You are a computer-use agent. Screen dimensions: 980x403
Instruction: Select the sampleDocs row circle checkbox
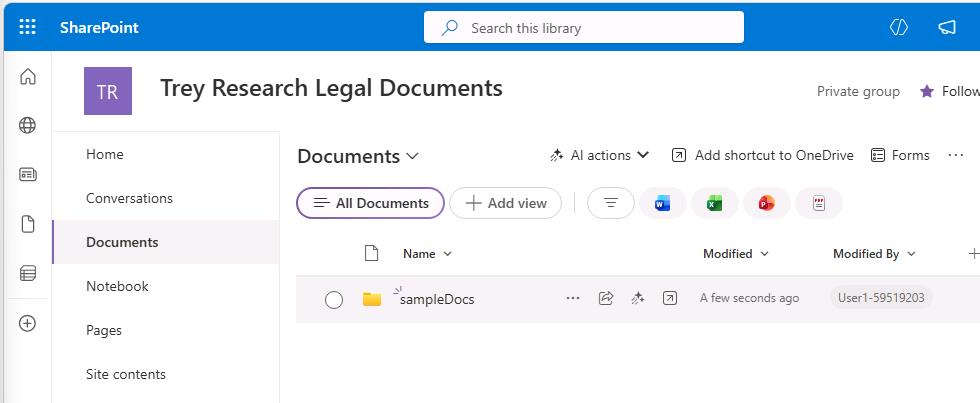pos(334,301)
